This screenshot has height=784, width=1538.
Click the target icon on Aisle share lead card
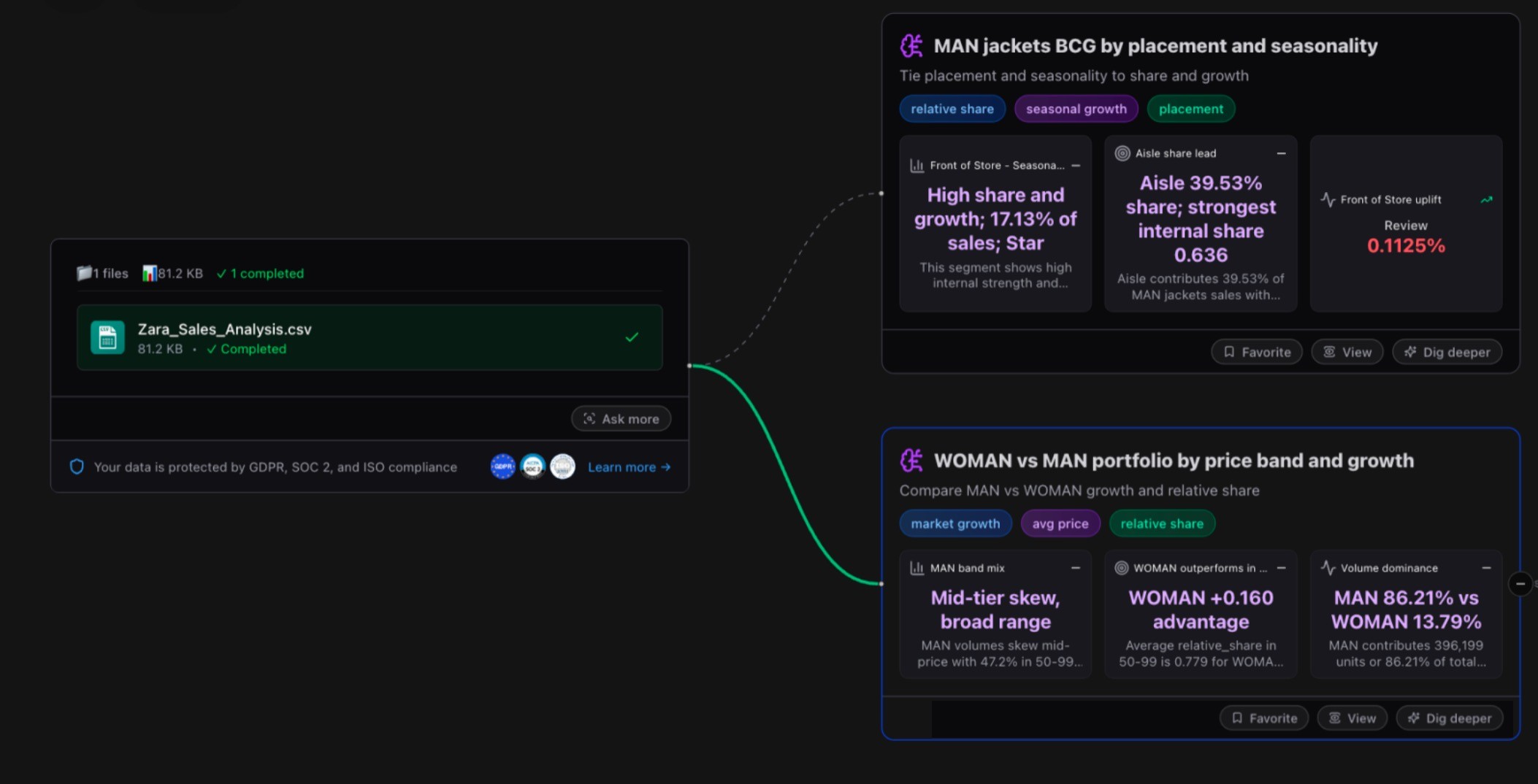1122,153
